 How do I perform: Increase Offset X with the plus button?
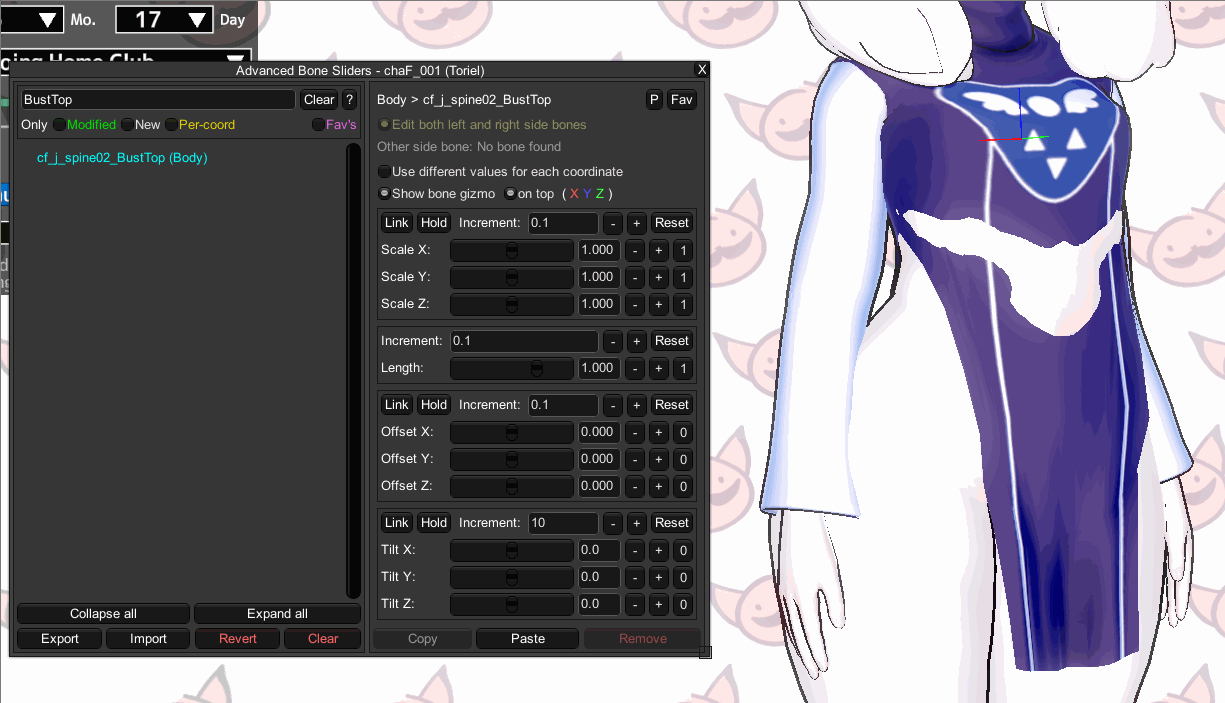[x=658, y=432]
